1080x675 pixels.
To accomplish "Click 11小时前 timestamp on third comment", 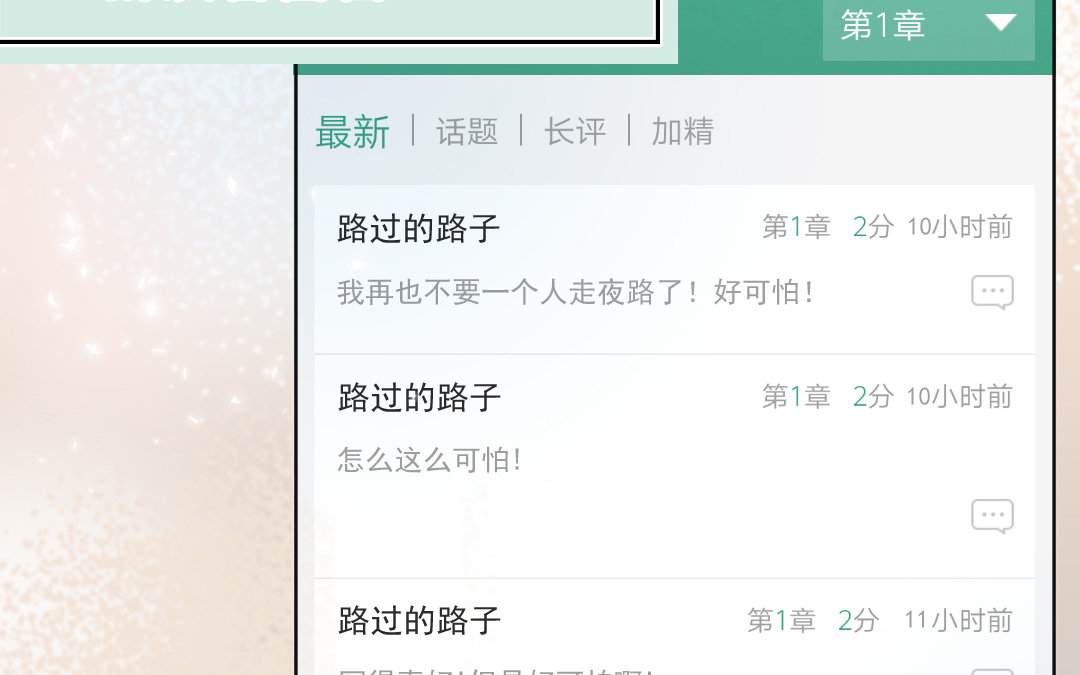I will [958, 621].
